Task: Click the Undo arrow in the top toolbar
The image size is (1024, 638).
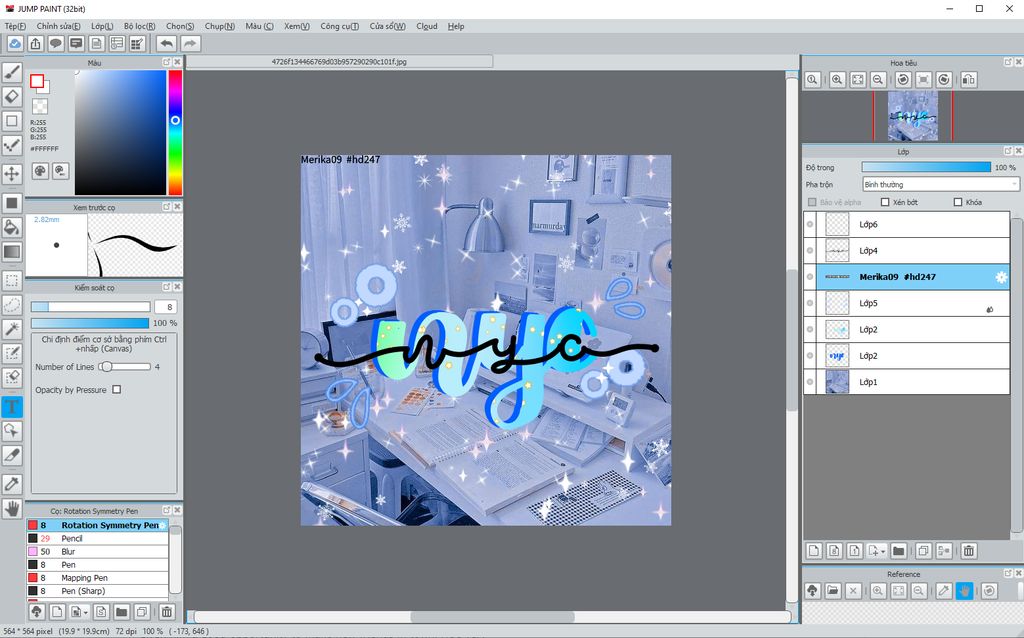Action: (x=166, y=43)
